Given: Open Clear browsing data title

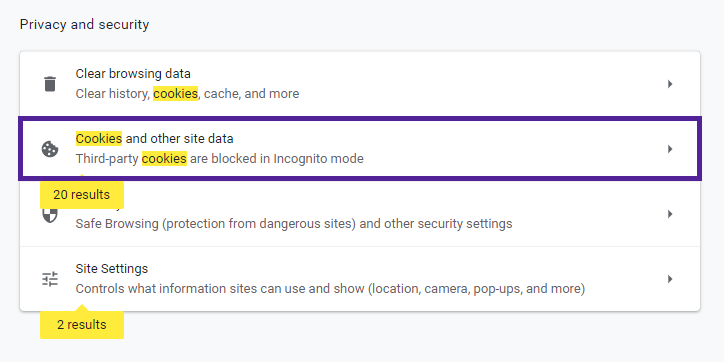Looking at the screenshot, I should pos(133,74).
